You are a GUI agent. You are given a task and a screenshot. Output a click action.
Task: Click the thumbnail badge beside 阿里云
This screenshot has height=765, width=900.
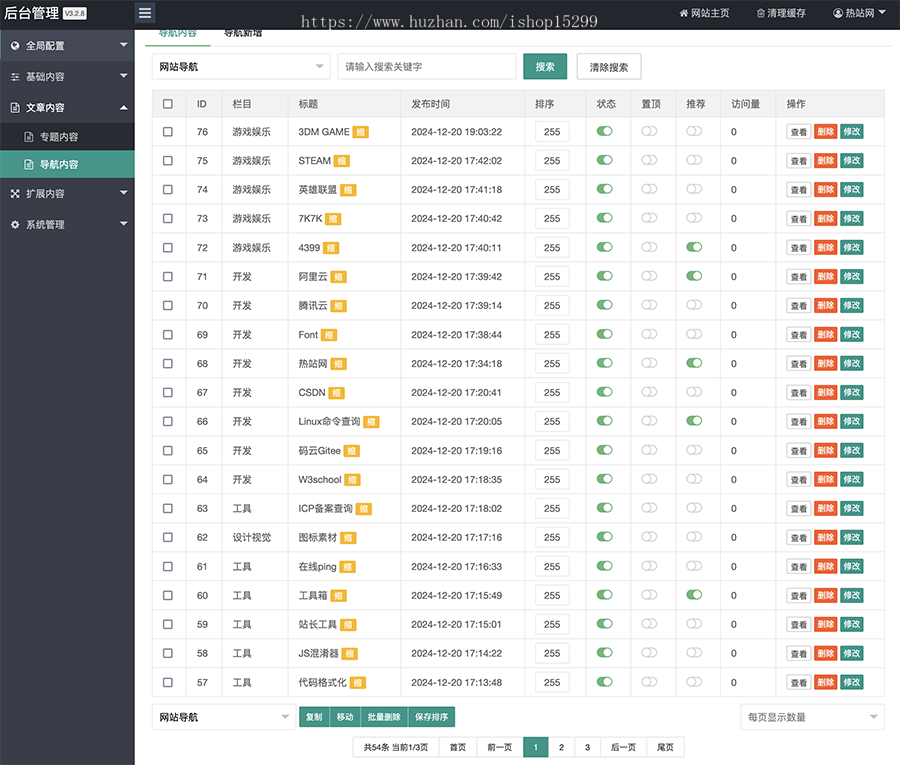[339, 277]
